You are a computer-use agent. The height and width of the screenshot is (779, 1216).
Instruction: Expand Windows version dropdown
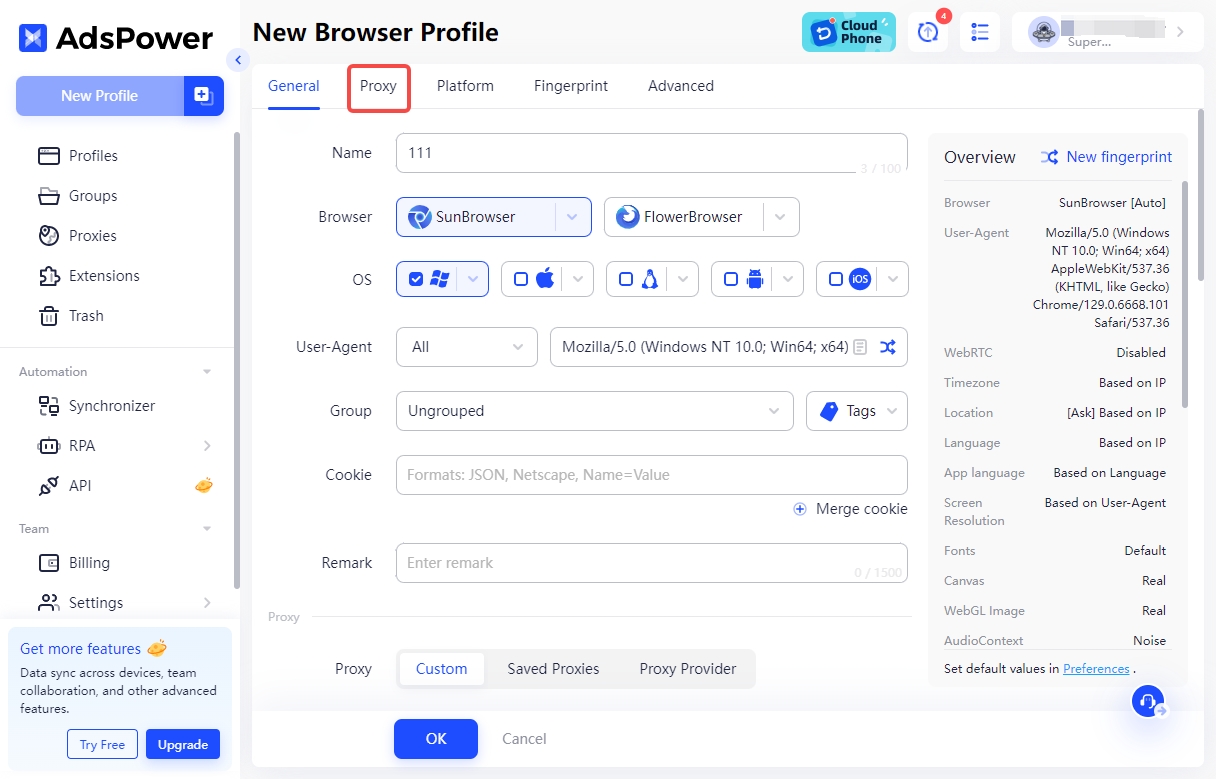[x=473, y=279]
